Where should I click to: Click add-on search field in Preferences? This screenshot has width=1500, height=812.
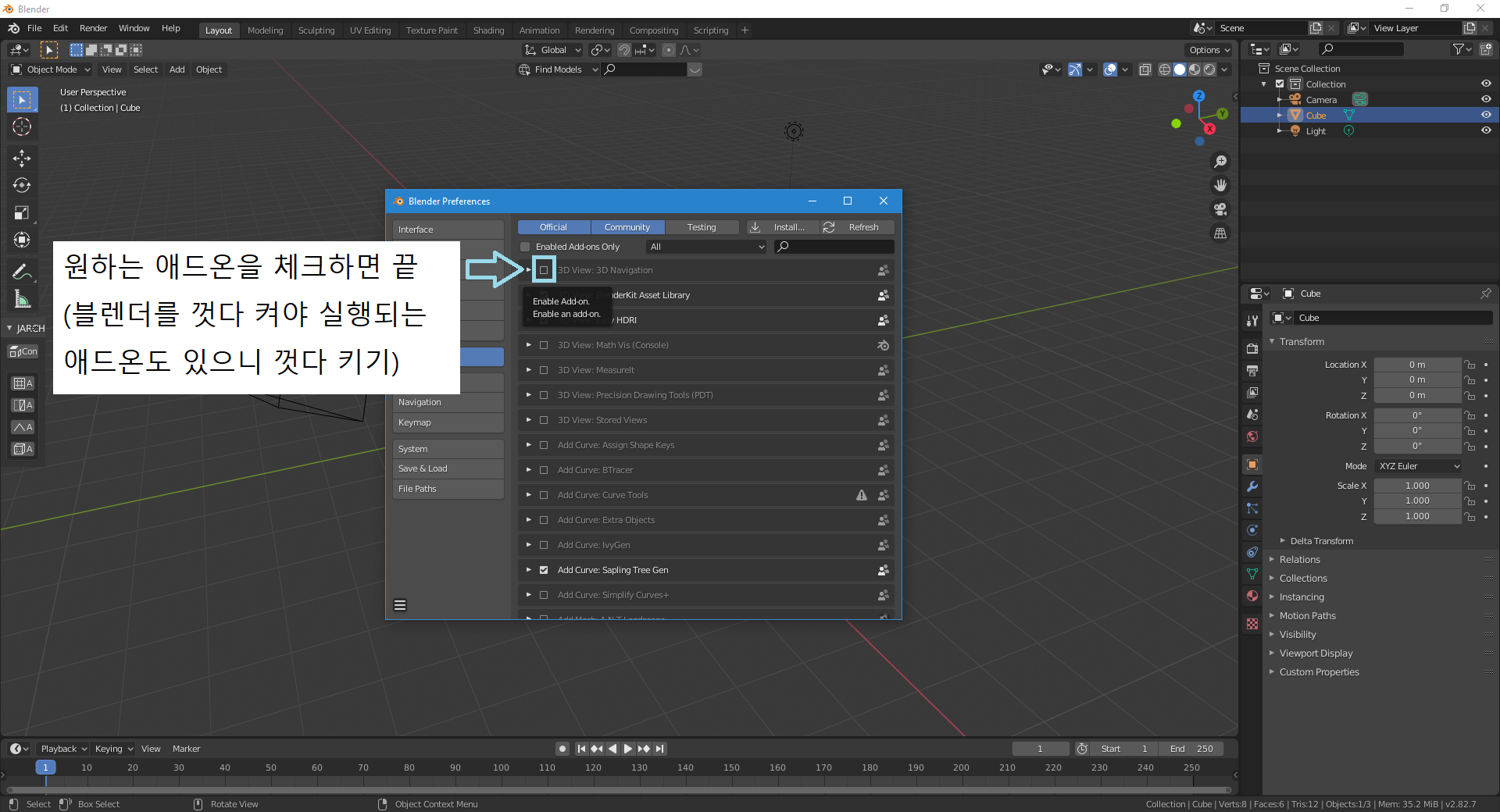[x=834, y=247]
